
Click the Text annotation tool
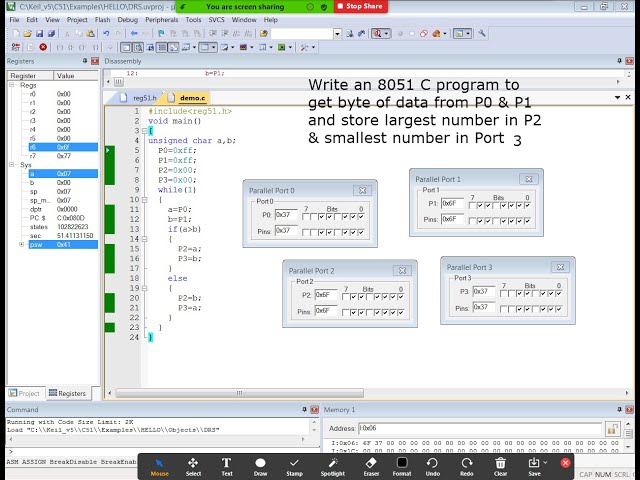click(227, 464)
